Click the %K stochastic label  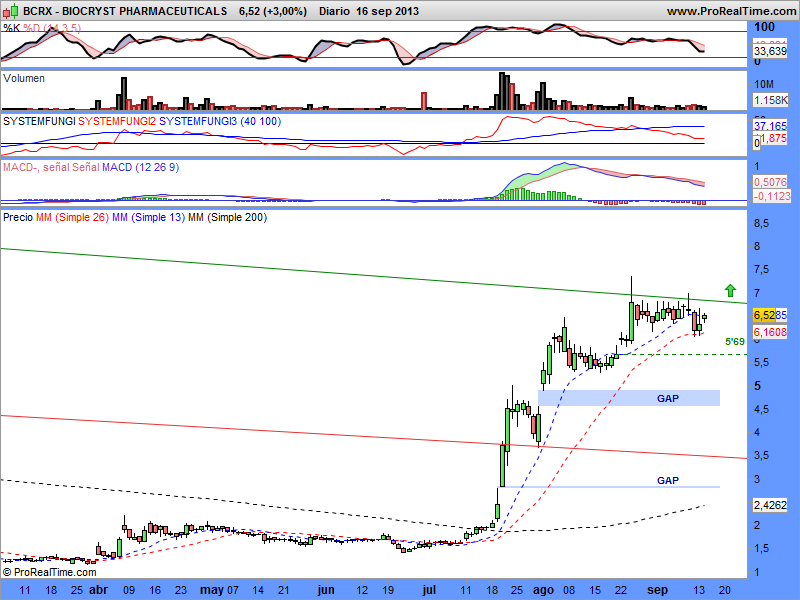point(11,28)
